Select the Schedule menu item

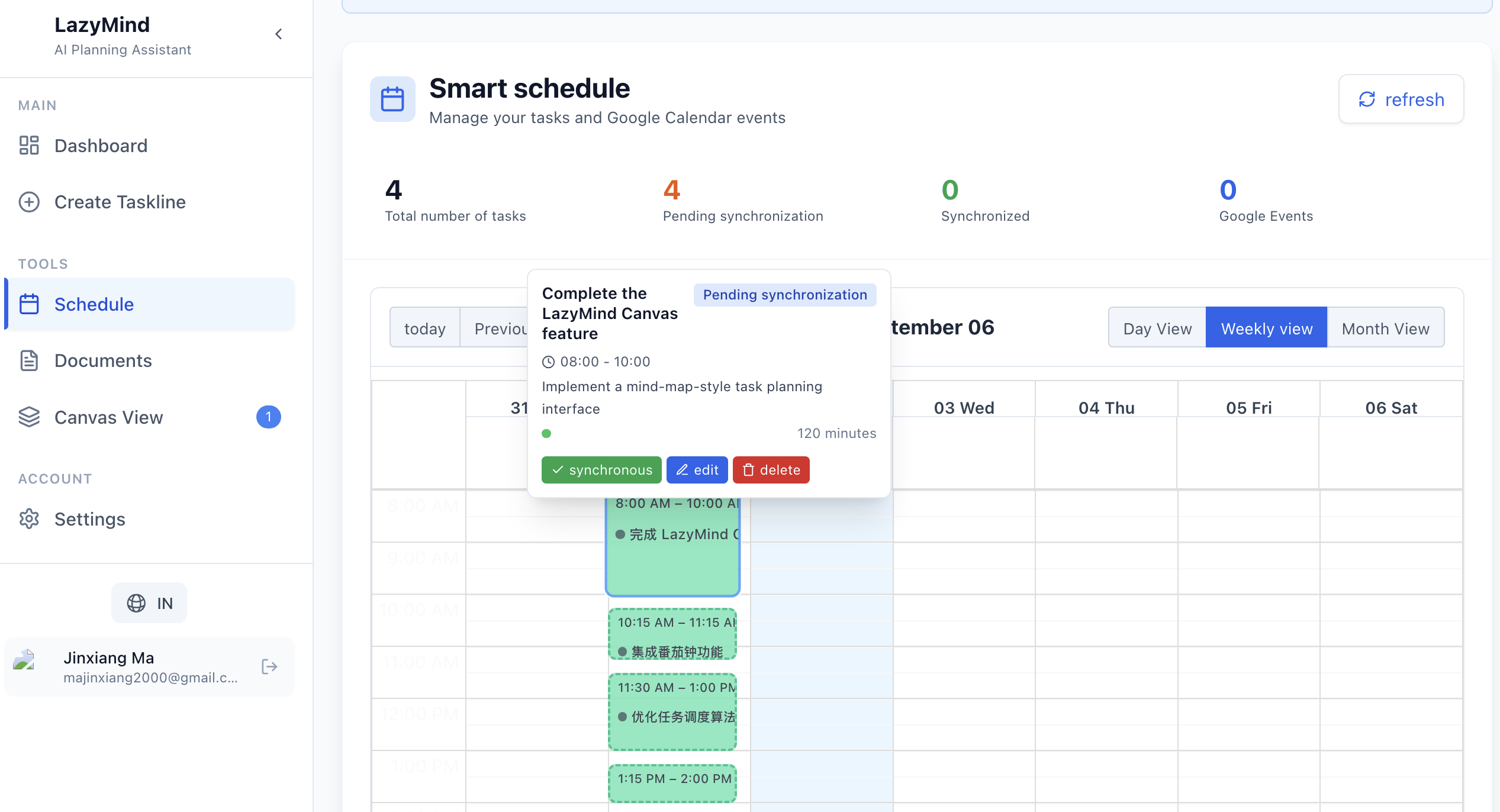[x=149, y=304]
